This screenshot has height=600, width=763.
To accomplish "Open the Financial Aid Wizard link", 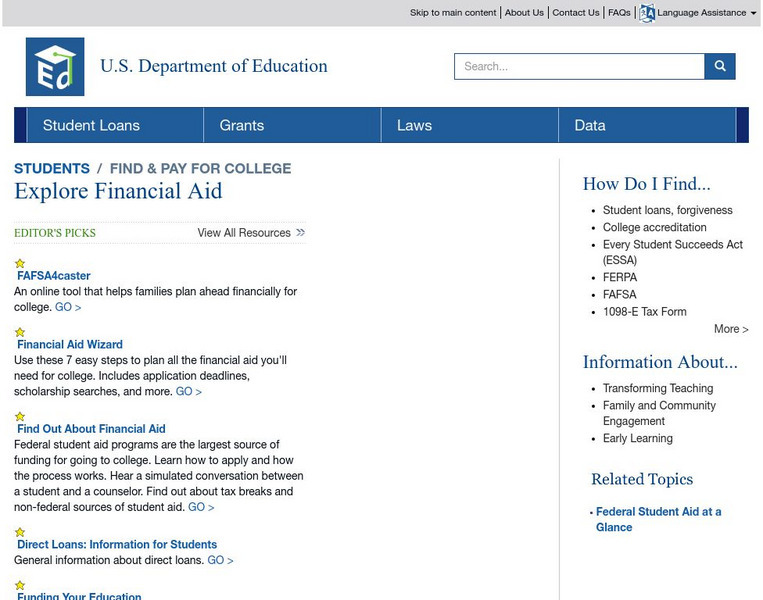I will [70, 345].
